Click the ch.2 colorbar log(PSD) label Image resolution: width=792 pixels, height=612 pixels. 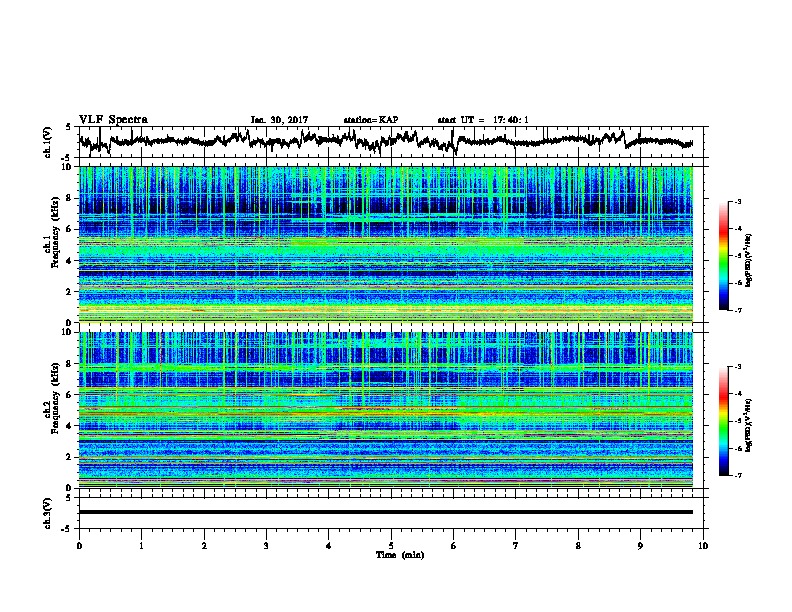coord(749,425)
